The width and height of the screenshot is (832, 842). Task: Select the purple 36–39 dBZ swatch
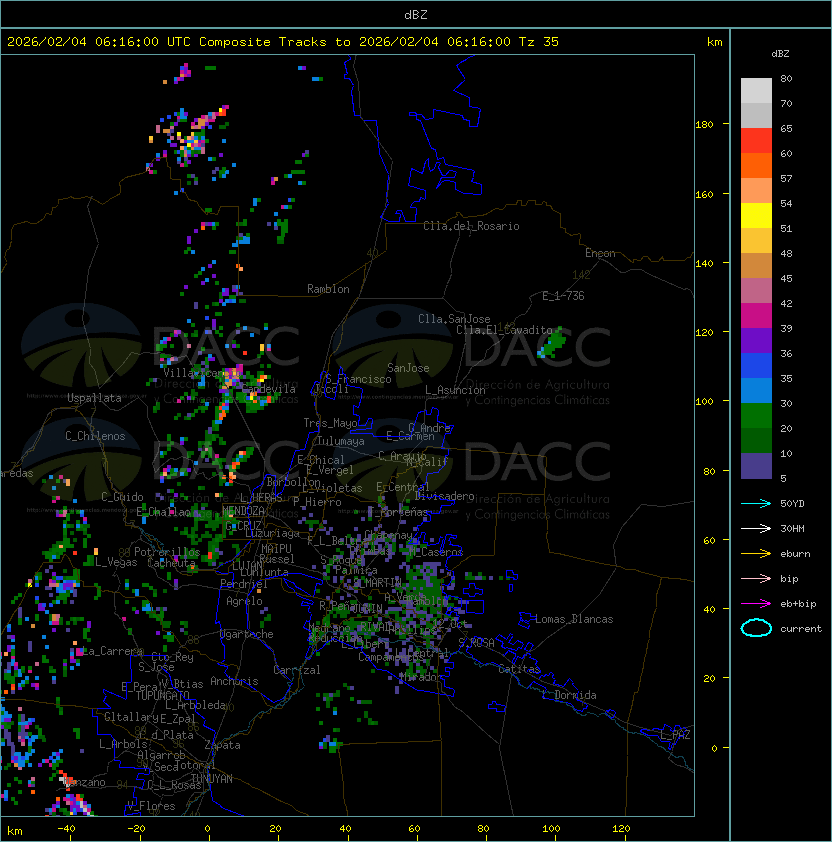point(756,340)
